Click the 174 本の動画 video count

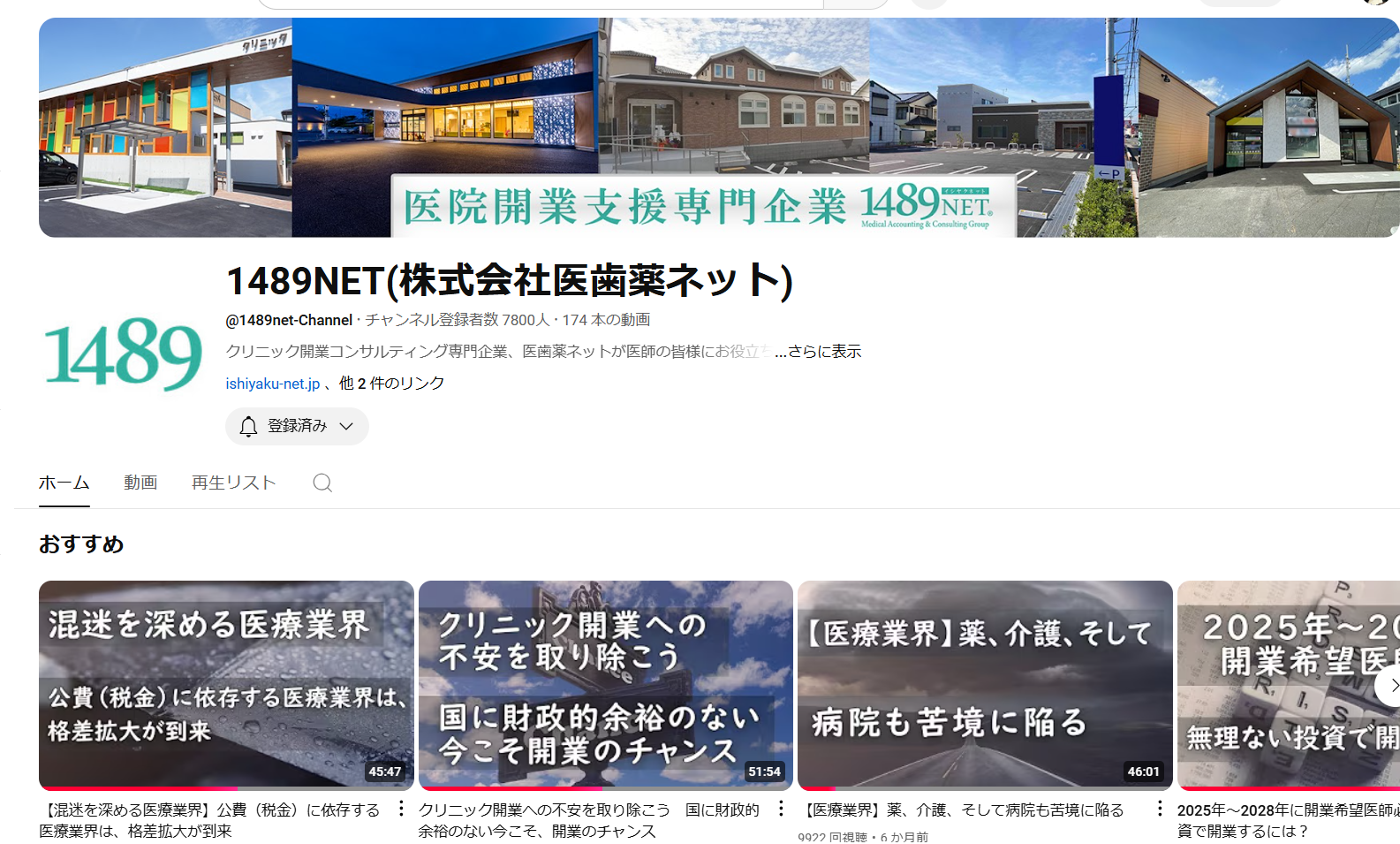[x=606, y=320]
